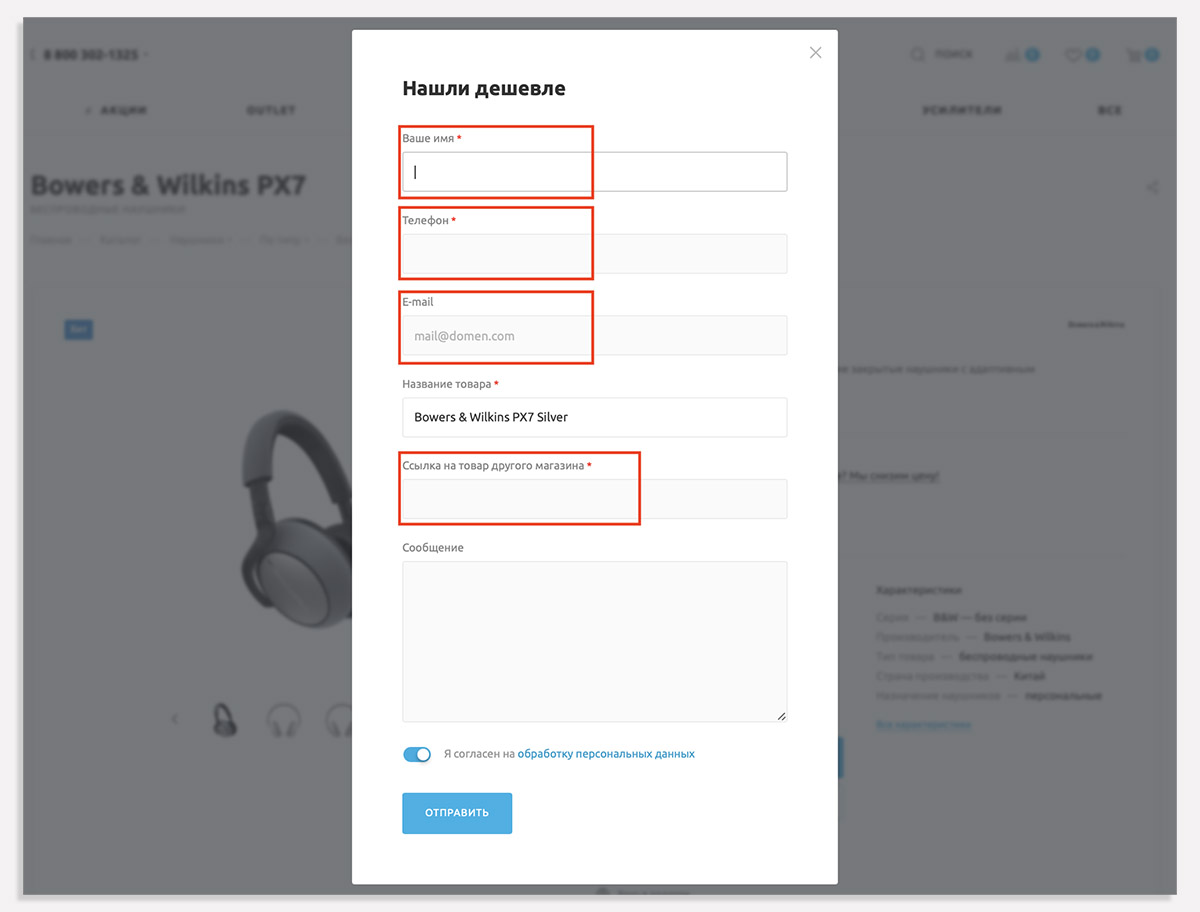The width and height of the screenshot is (1200, 912).
Task: Open the comparison chart icon
Action: pyautogui.click(x=1013, y=55)
